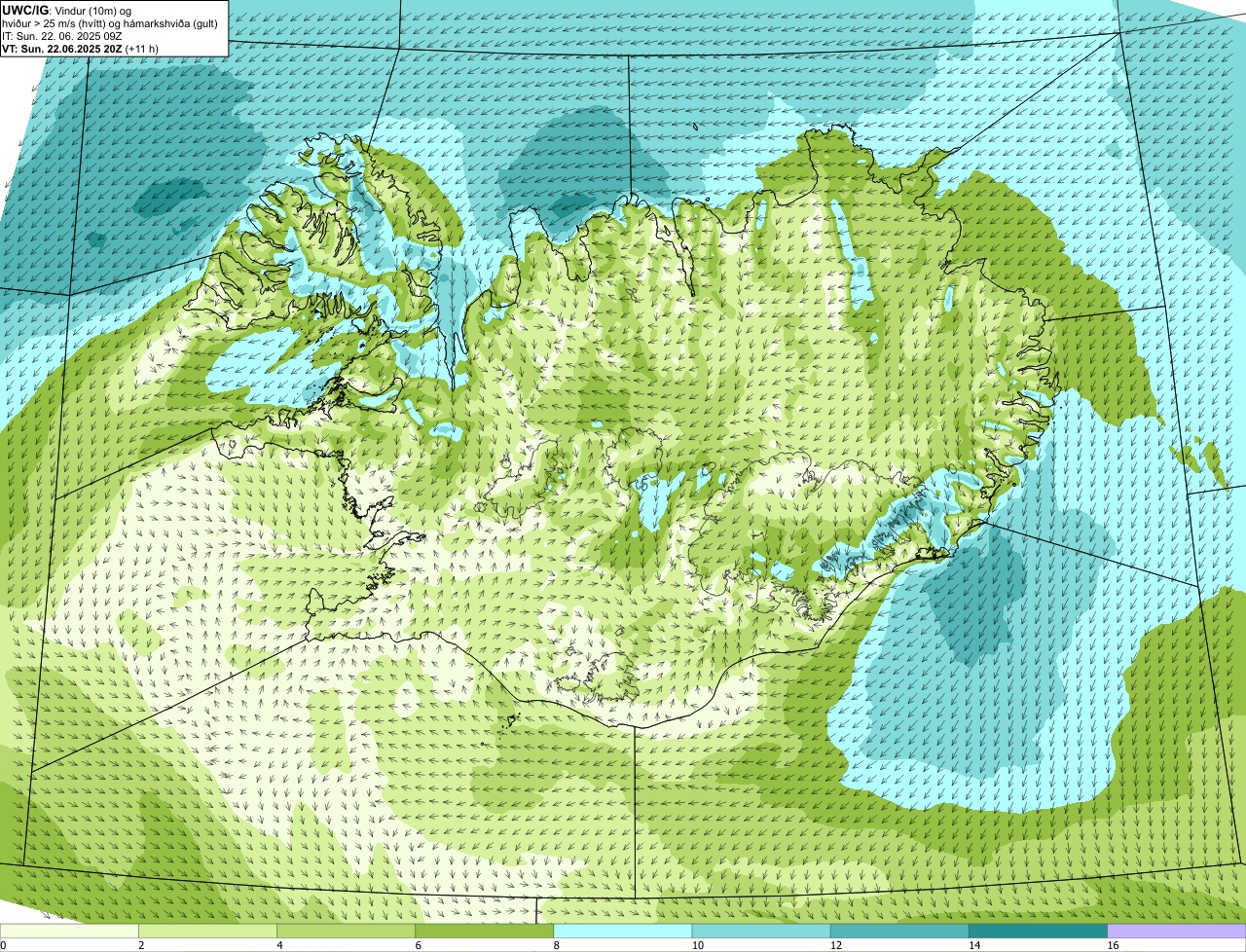Viewport: 1246px width, 952px height.
Task: Click the '8' label on the colour scale
Action: point(557,945)
